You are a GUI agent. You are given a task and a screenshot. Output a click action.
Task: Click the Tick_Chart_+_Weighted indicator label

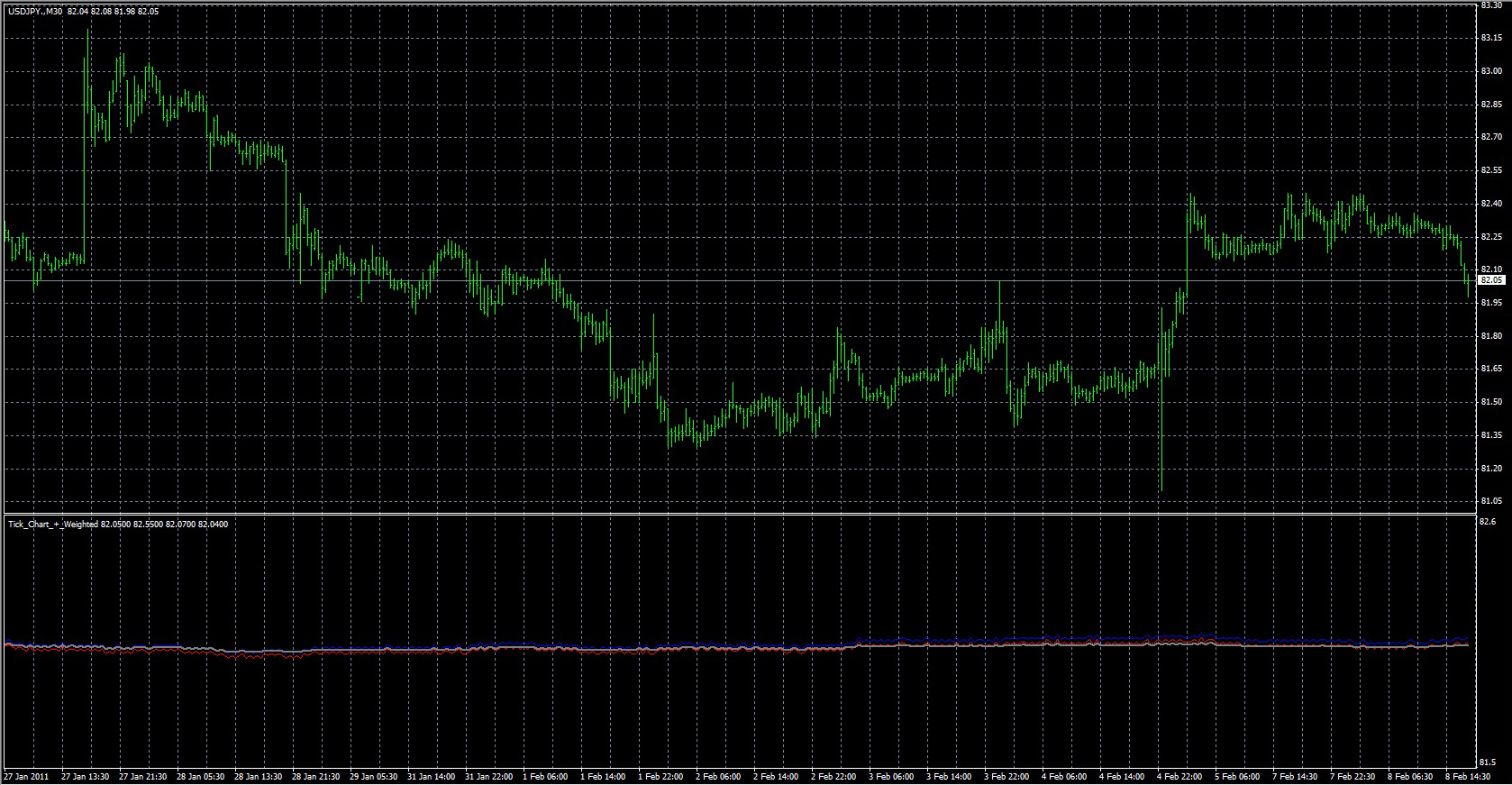pyautogui.click(x=52, y=524)
